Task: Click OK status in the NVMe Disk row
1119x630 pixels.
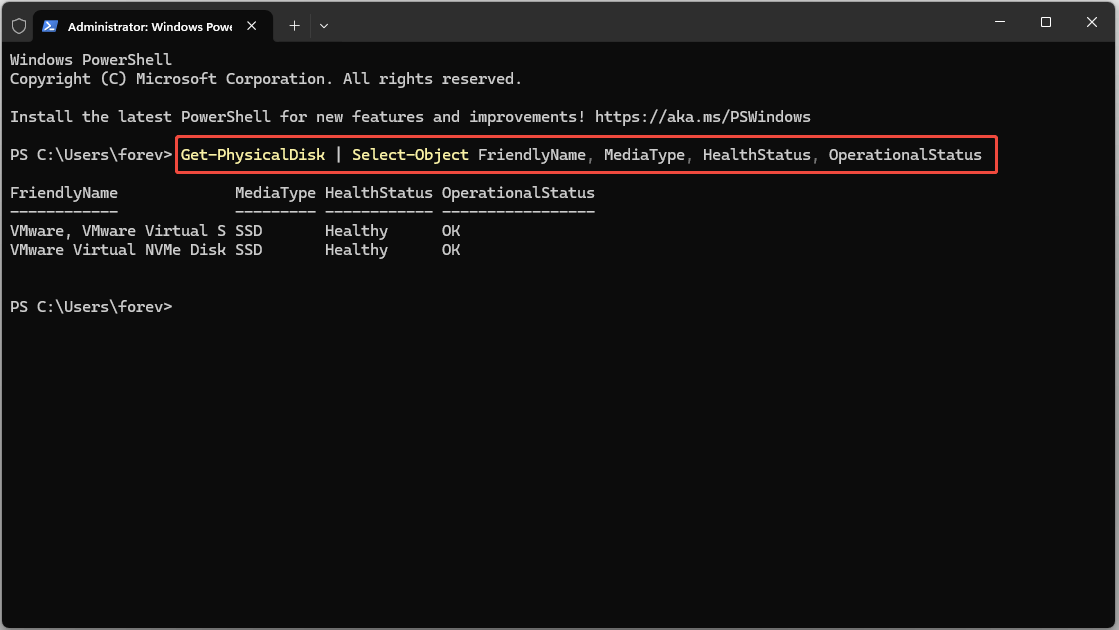Action: pos(451,250)
